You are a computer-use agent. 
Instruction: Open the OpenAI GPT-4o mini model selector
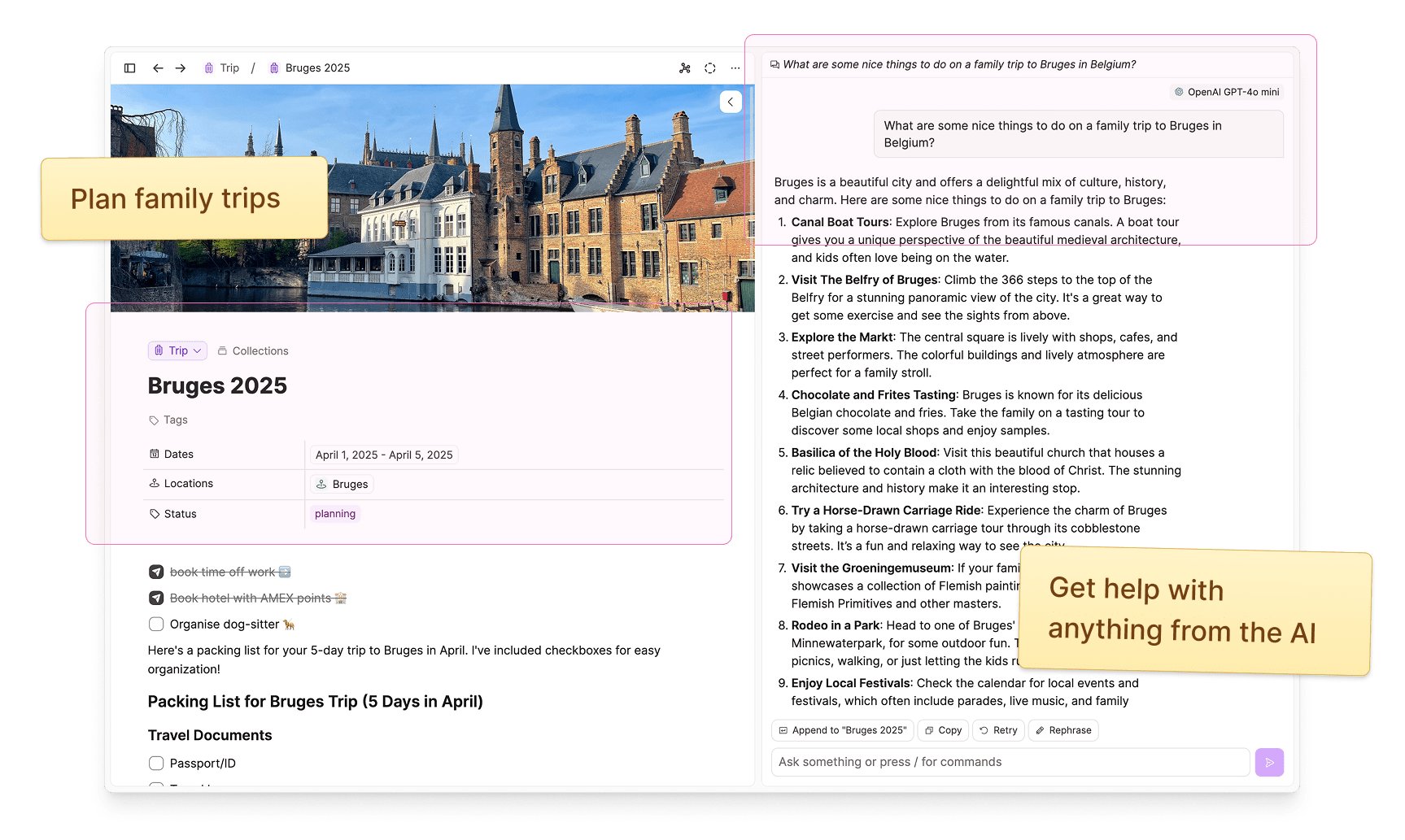click(1226, 92)
